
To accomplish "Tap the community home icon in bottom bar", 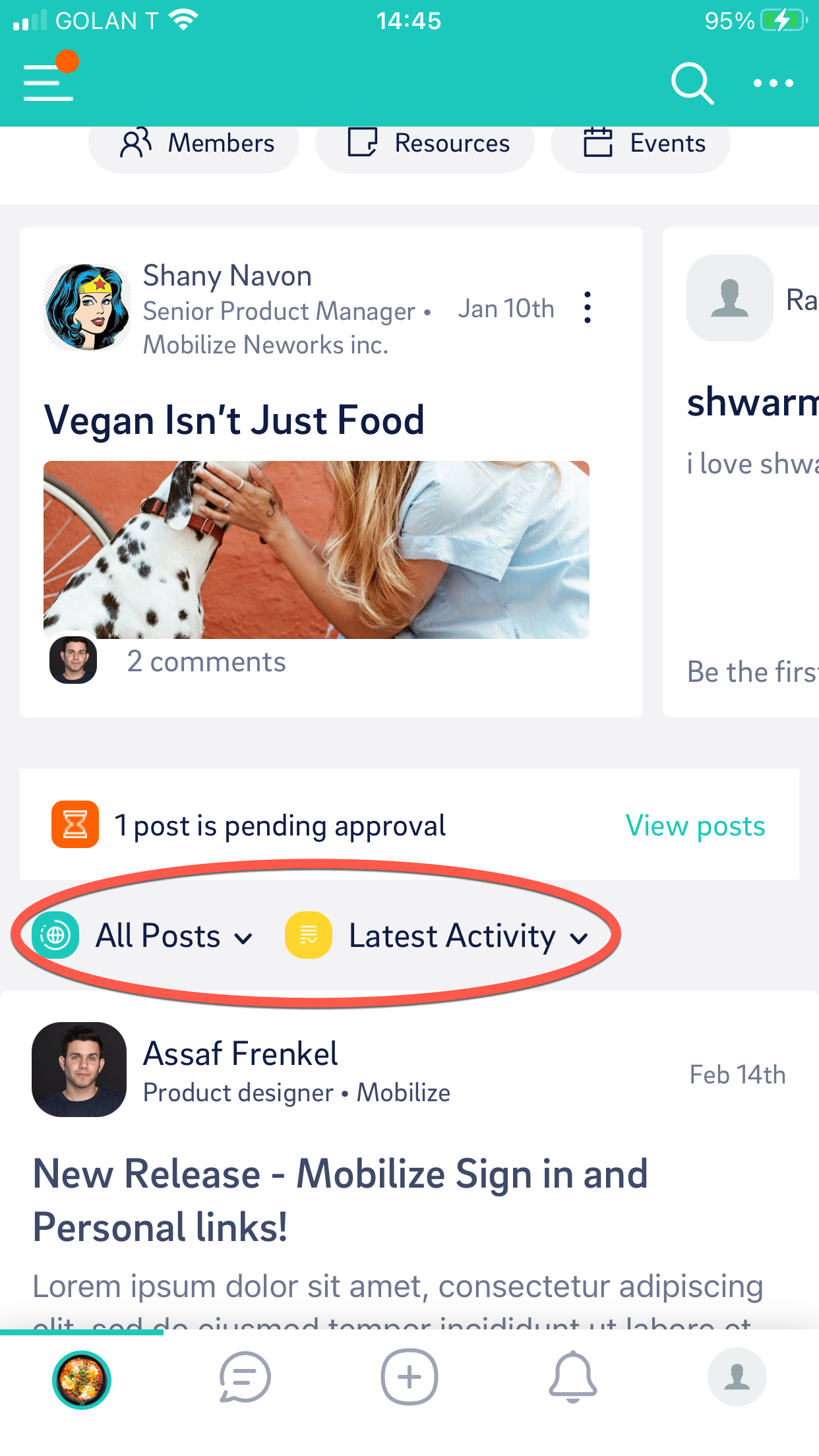I will click(x=82, y=1380).
